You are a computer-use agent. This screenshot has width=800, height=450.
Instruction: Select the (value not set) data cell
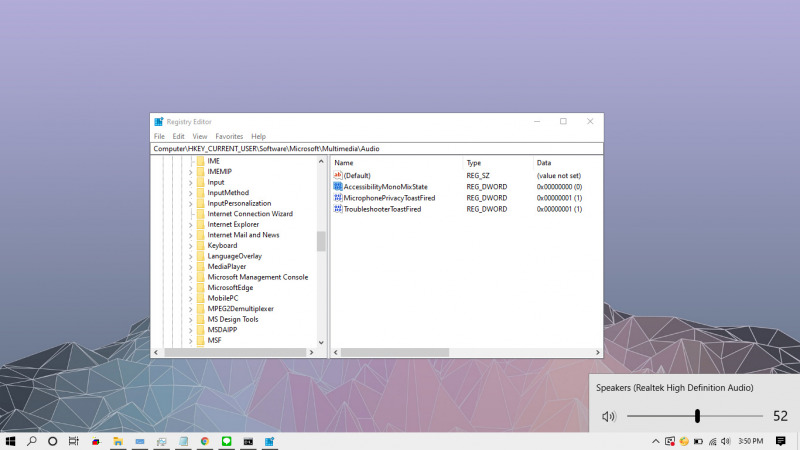(x=559, y=176)
